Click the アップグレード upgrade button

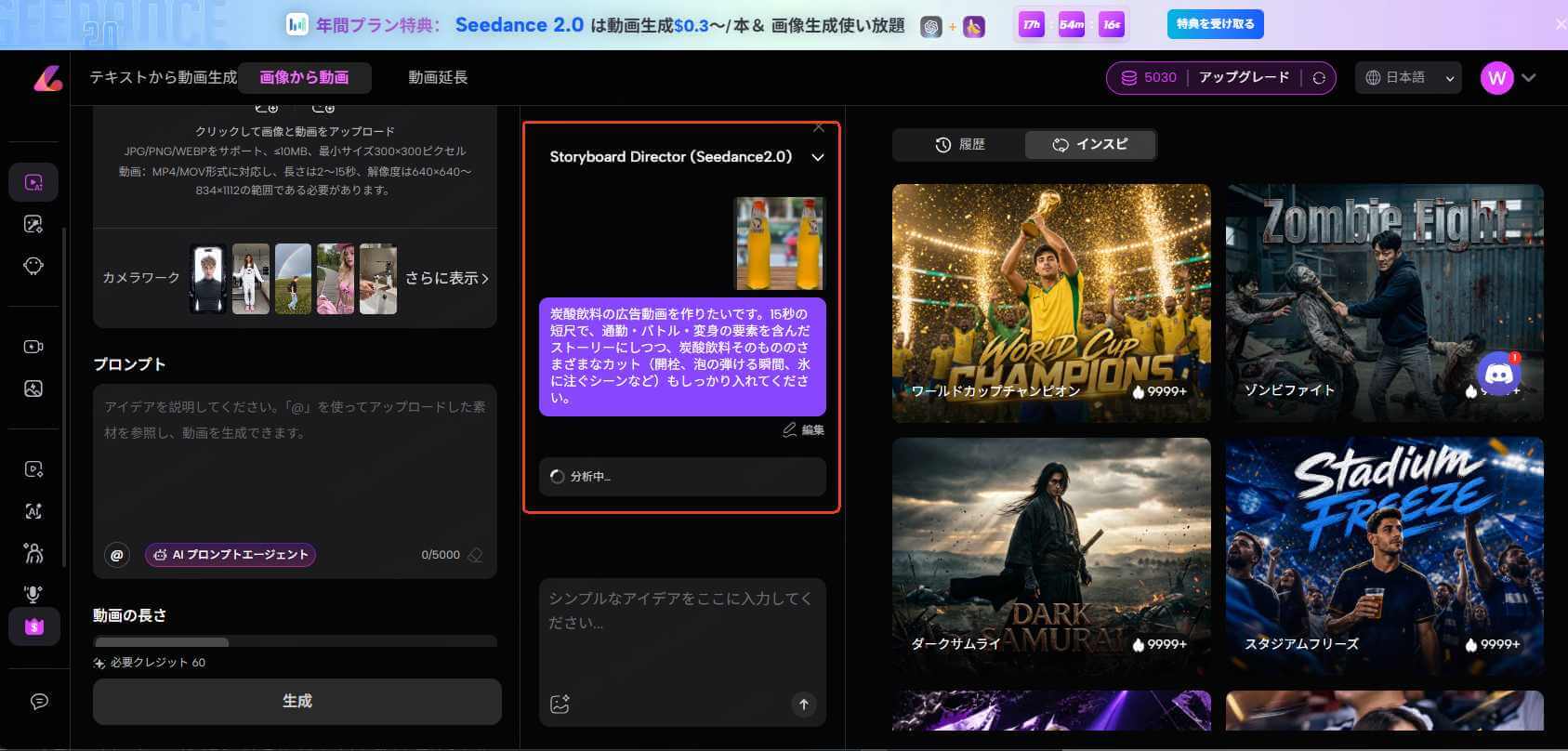[1244, 77]
